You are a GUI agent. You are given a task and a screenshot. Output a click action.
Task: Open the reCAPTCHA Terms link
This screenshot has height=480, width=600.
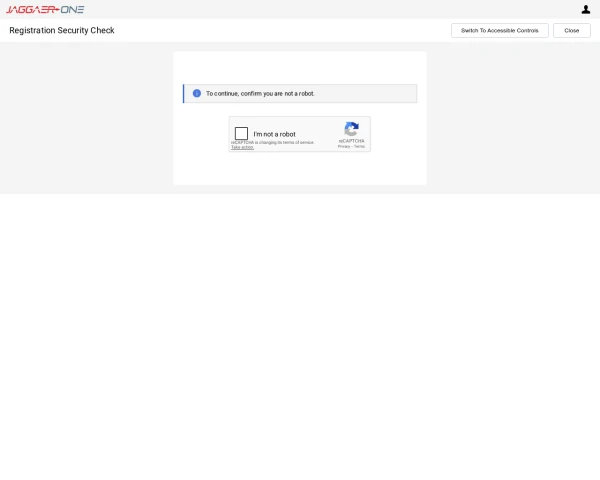(359, 147)
